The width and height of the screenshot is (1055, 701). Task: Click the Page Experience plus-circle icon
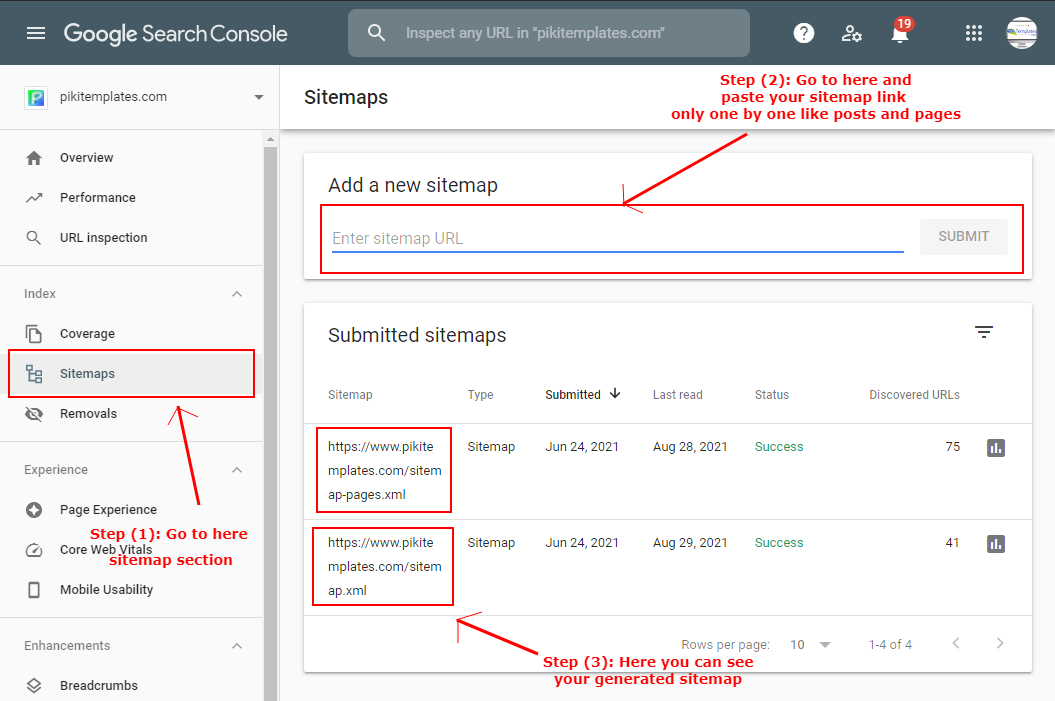coord(34,510)
